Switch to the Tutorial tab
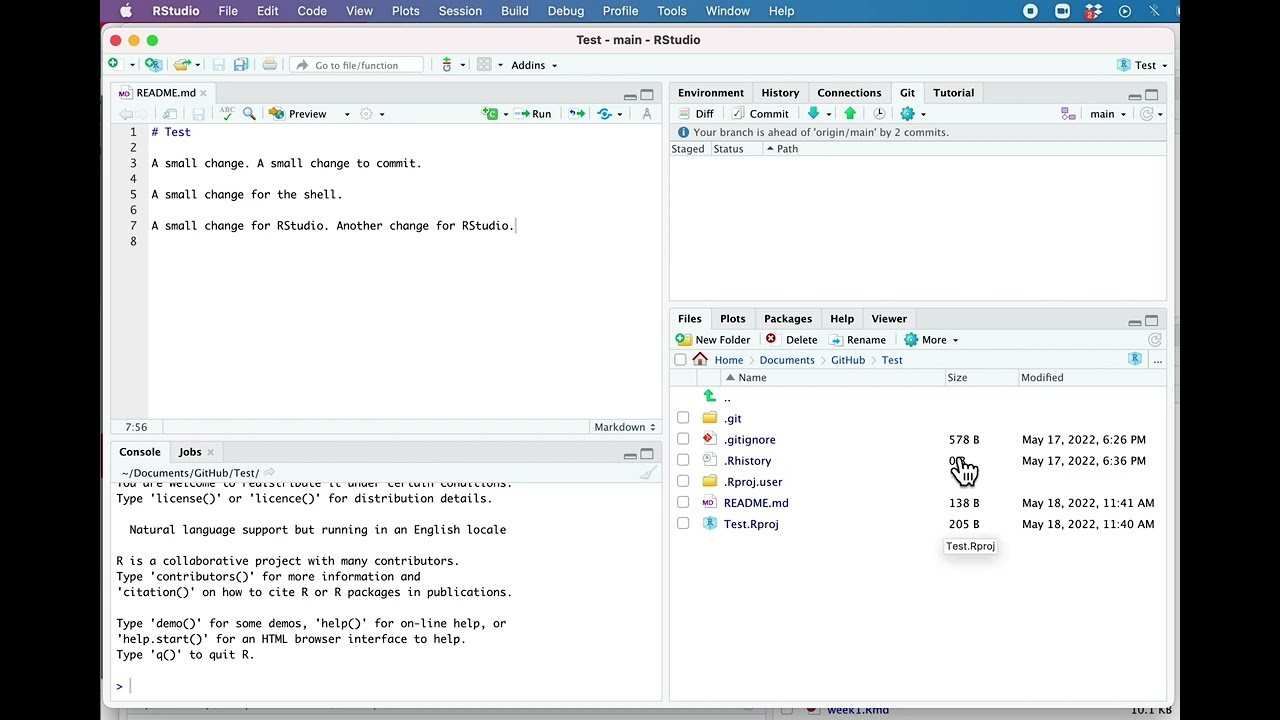This screenshot has height=720, width=1280. pos(953,93)
